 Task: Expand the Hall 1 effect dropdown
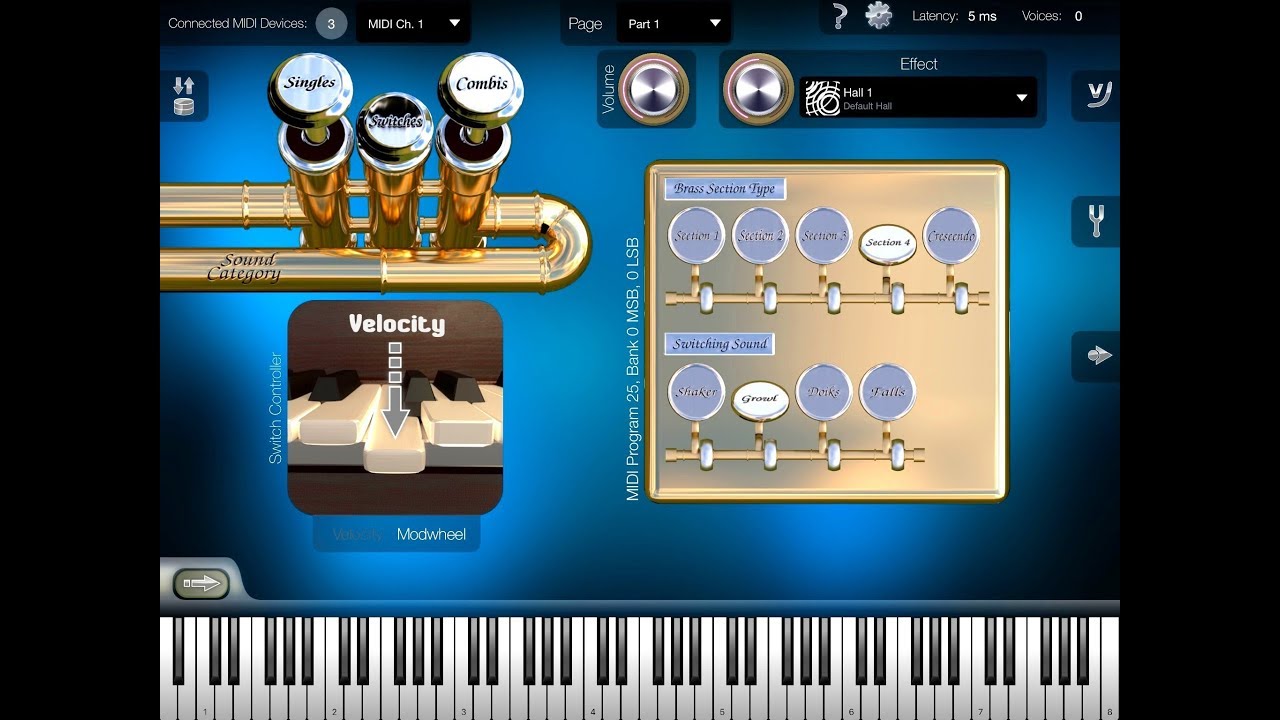pyautogui.click(x=918, y=98)
